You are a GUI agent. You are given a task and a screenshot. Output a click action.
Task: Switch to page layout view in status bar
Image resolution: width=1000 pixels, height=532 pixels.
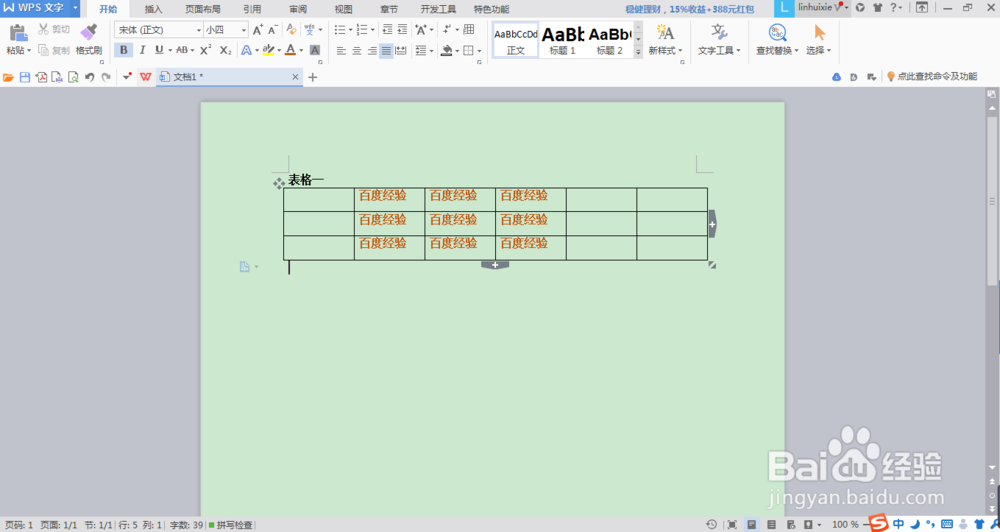click(751, 524)
